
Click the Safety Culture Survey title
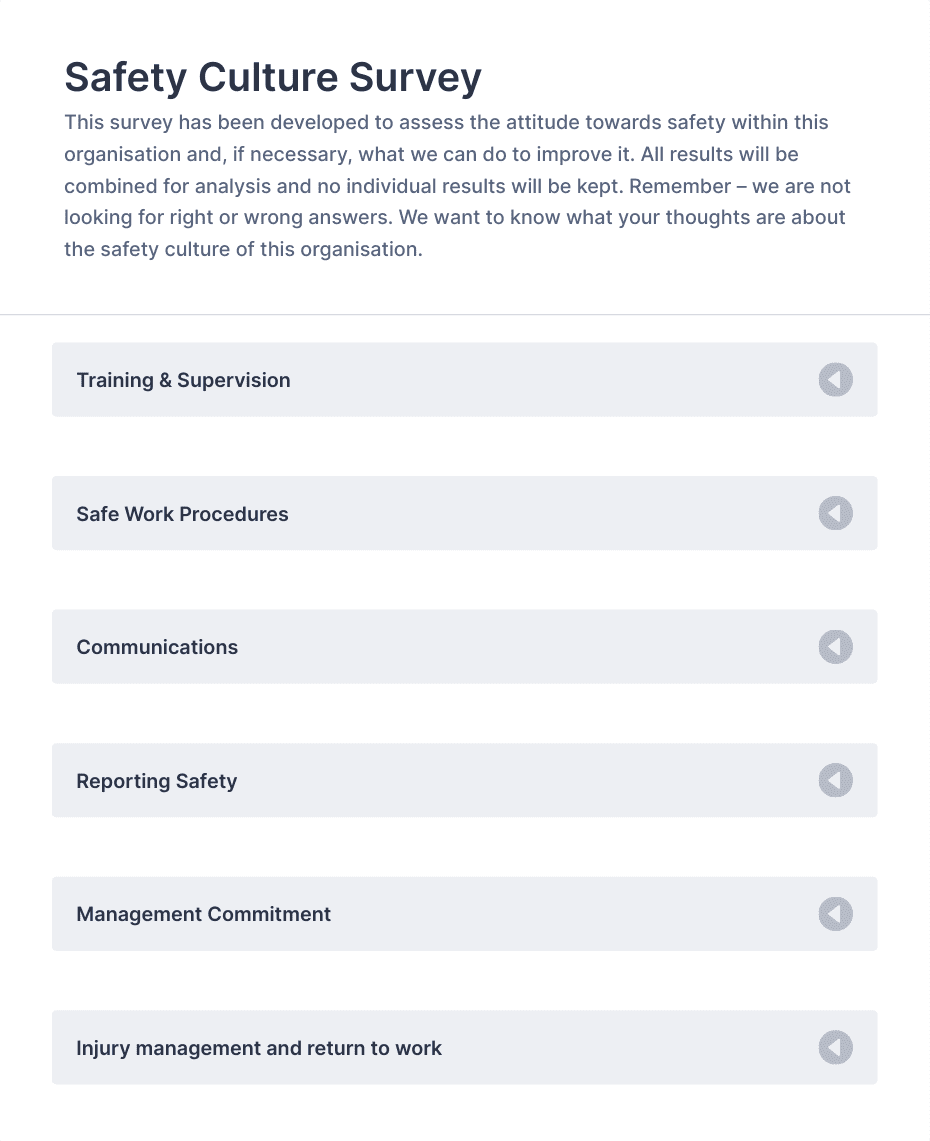tap(272, 77)
